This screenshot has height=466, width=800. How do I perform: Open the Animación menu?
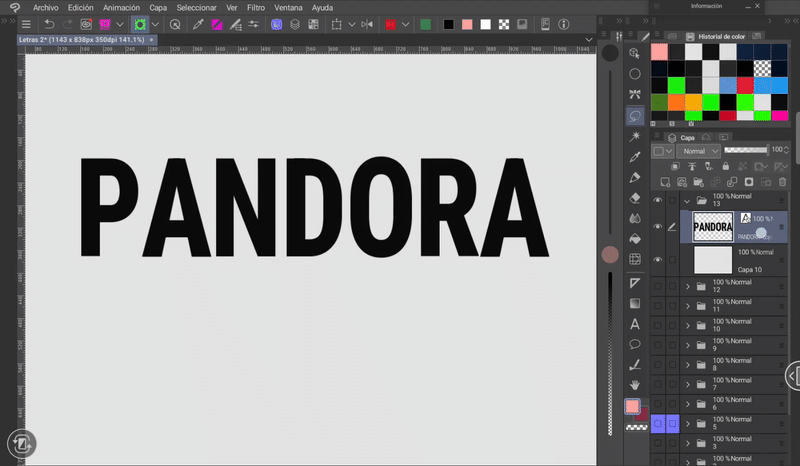121,8
